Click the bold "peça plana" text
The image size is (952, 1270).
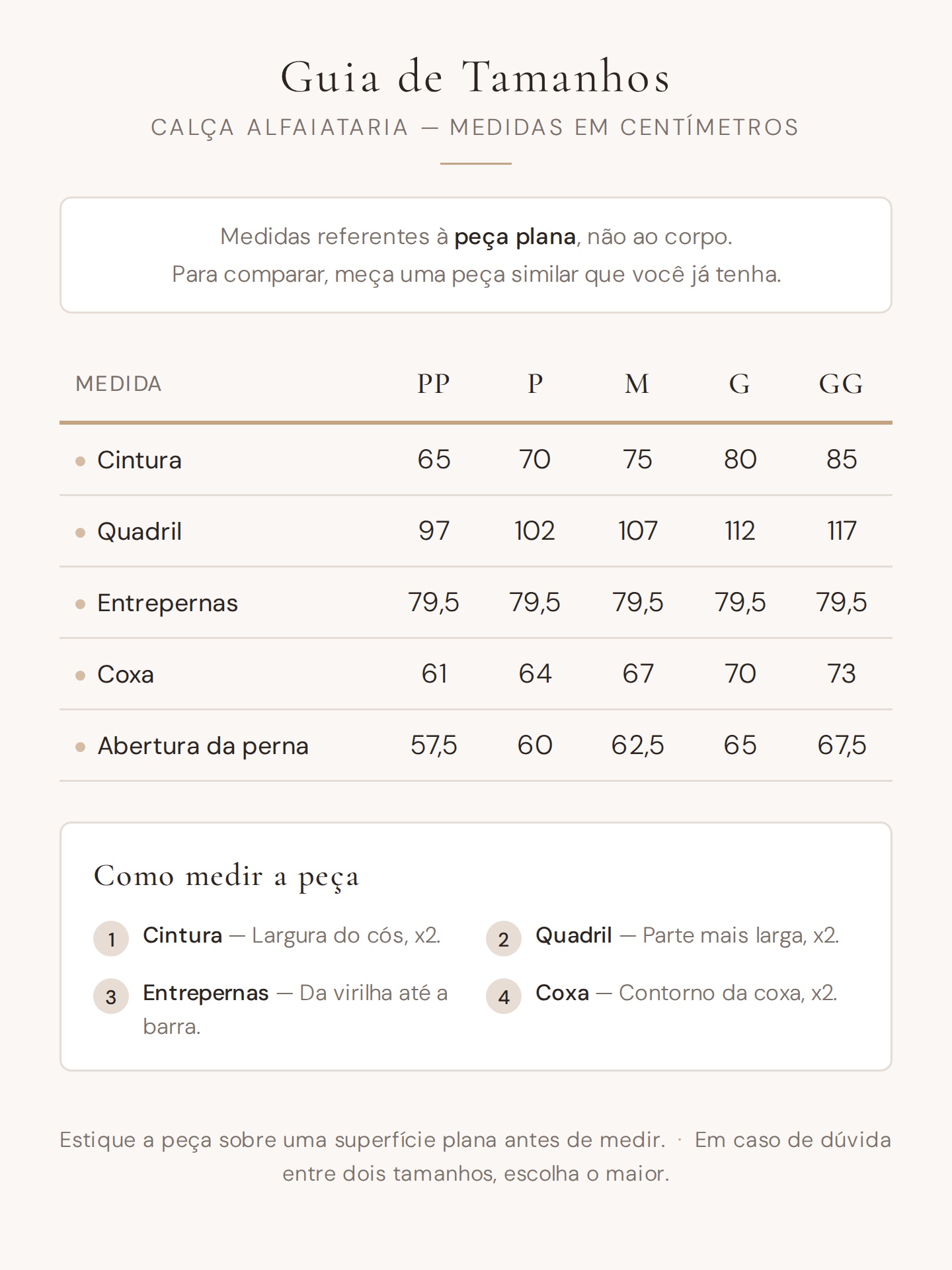tap(515, 237)
